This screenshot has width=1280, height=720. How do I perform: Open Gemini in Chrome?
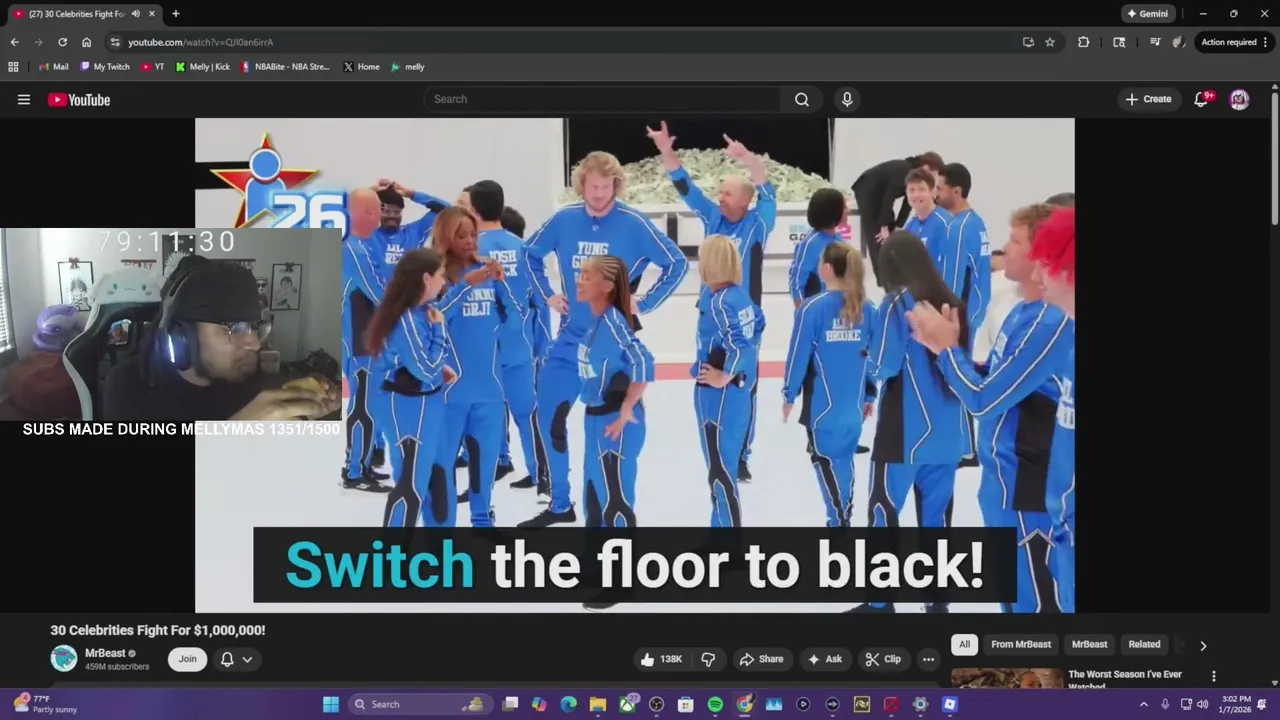click(1148, 14)
